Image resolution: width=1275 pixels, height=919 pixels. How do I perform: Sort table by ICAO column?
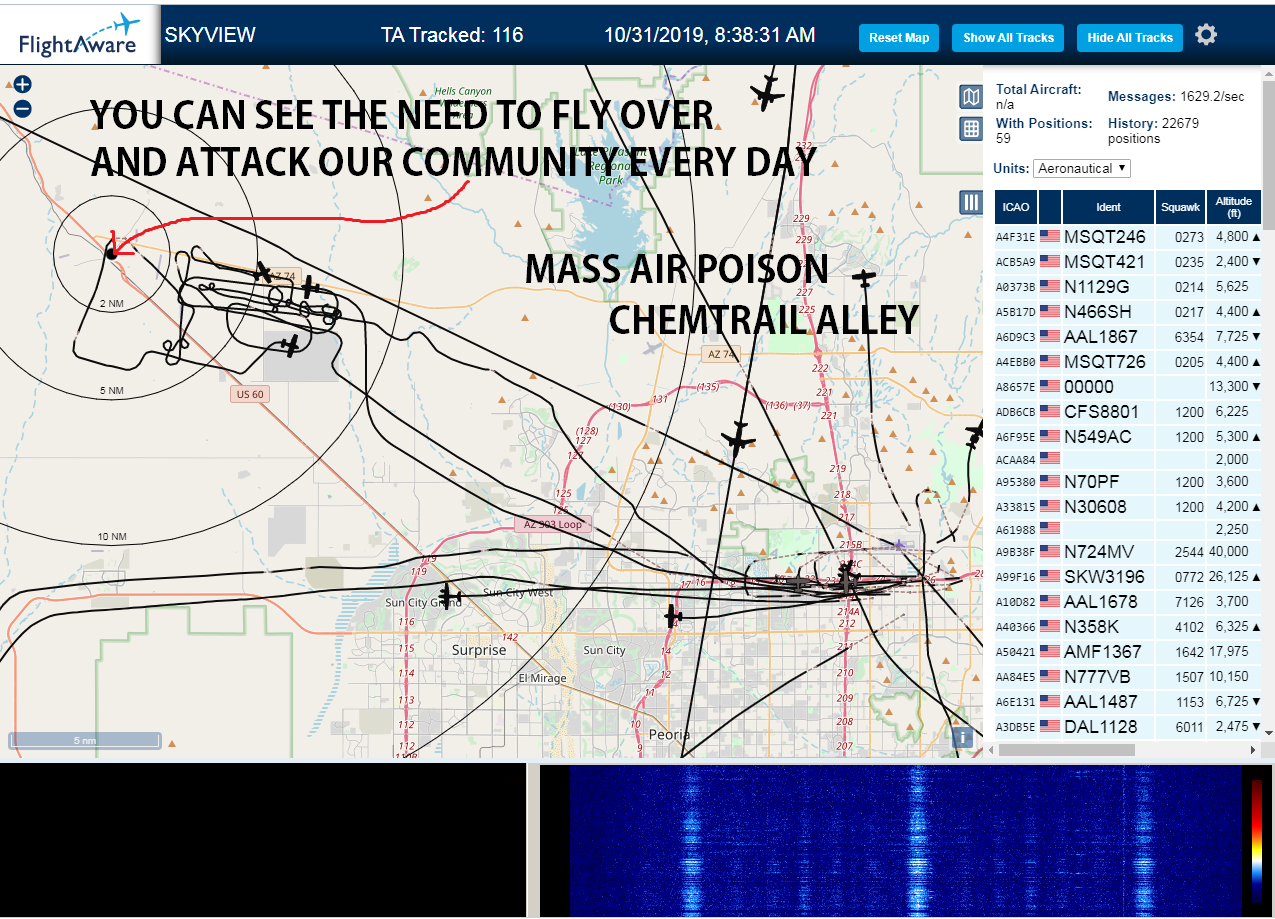click(1016, 207)
